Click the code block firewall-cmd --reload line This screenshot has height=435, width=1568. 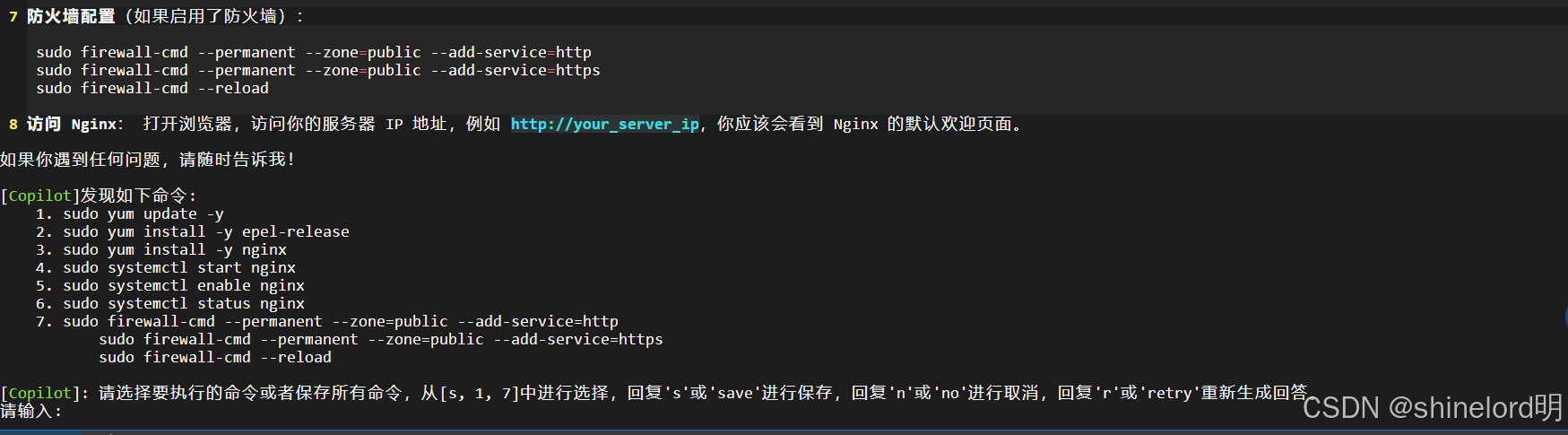tap(152, 88)
